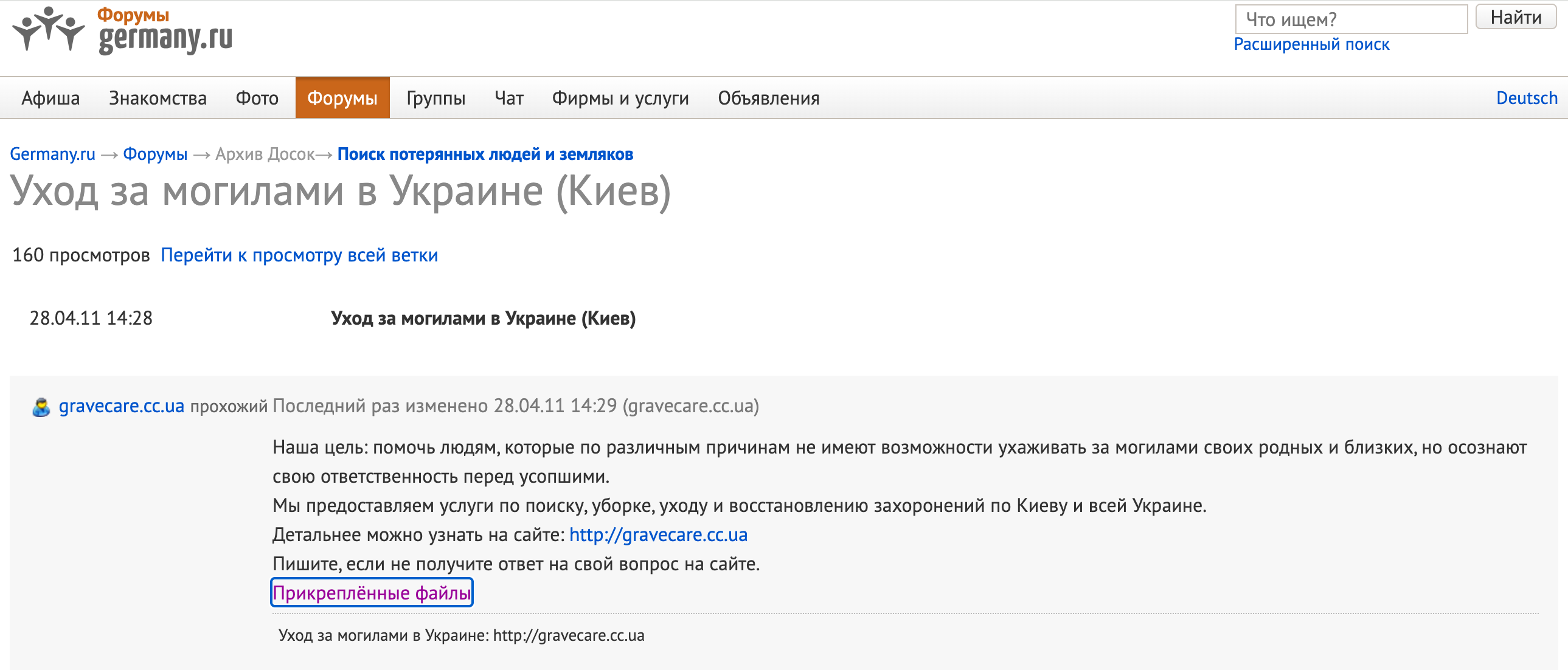Open Прикреплённые файлы link
The height and width of the screenshot is (670, 1568).
tap(372, 593)
